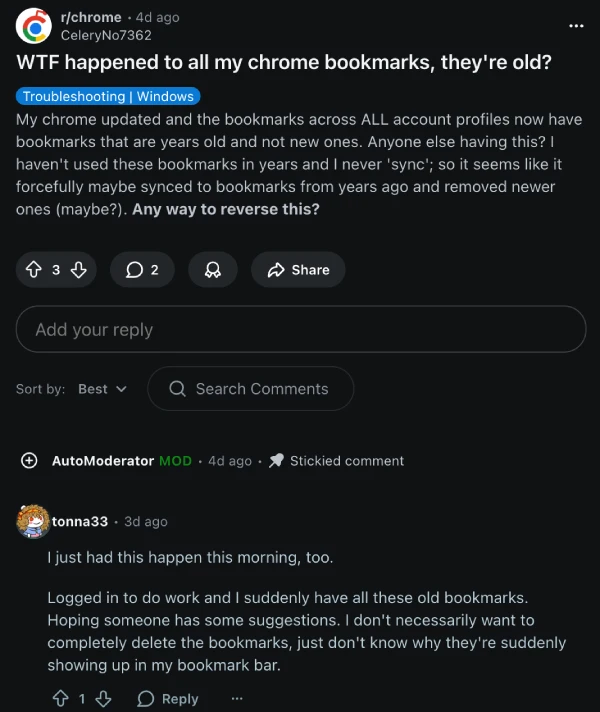Share the bookmarks post
The height and width of the screenshot is (712, 600).
[x=298, y=270]
